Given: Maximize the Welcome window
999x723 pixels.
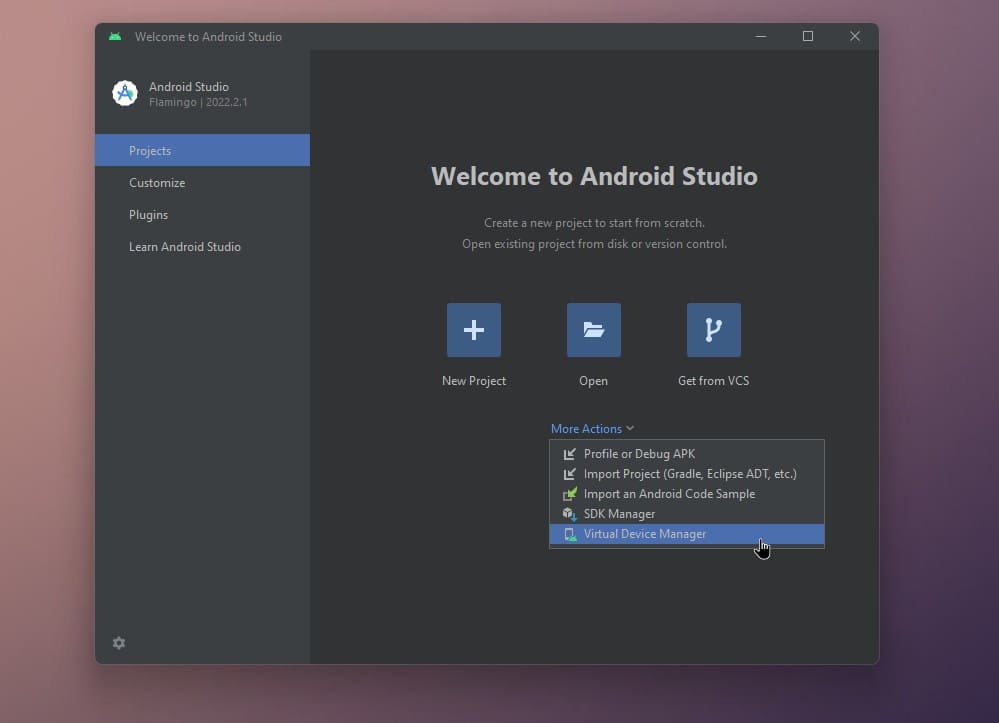Looking at the screenshot, I should point(808,36).
